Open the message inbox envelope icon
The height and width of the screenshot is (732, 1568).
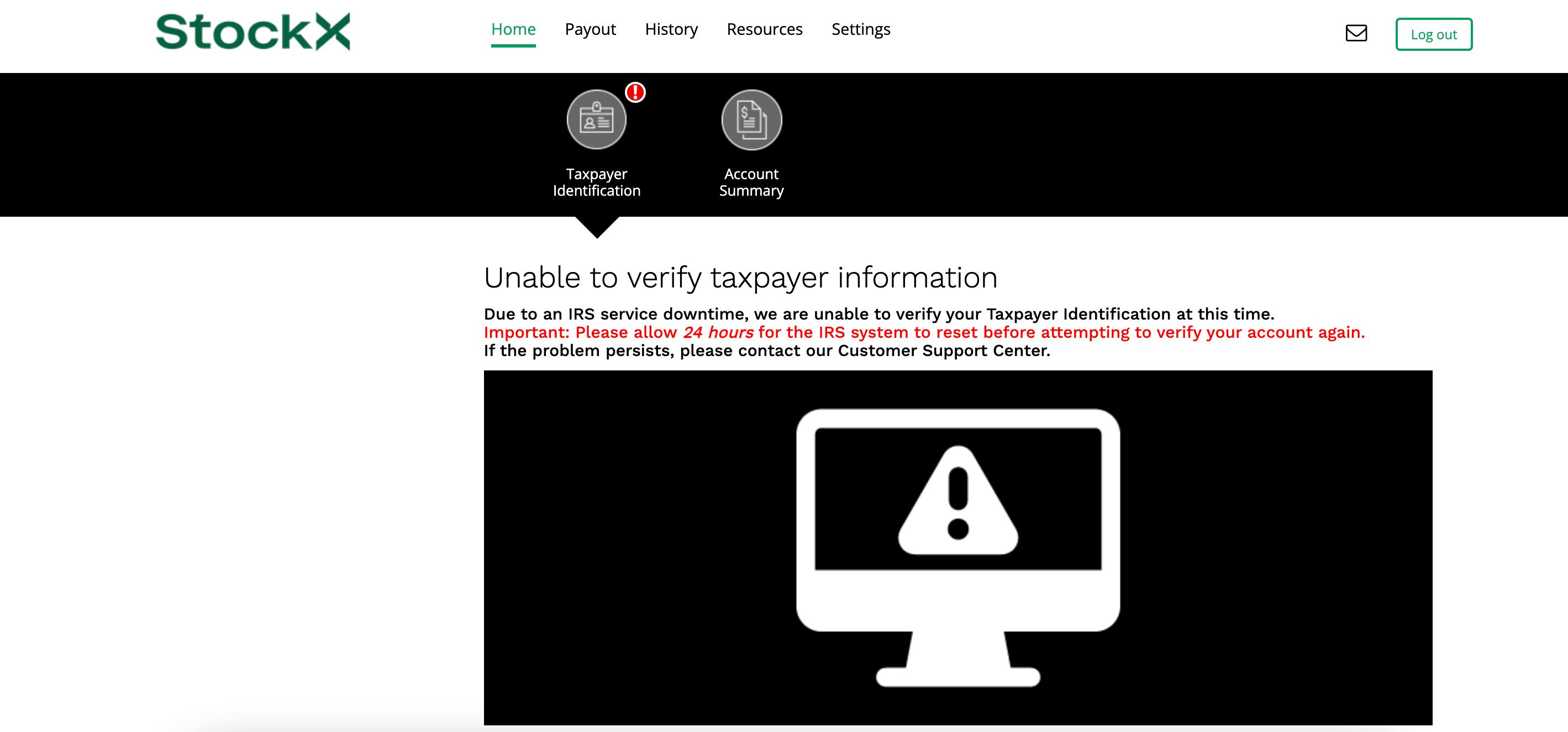point(1356,34)
